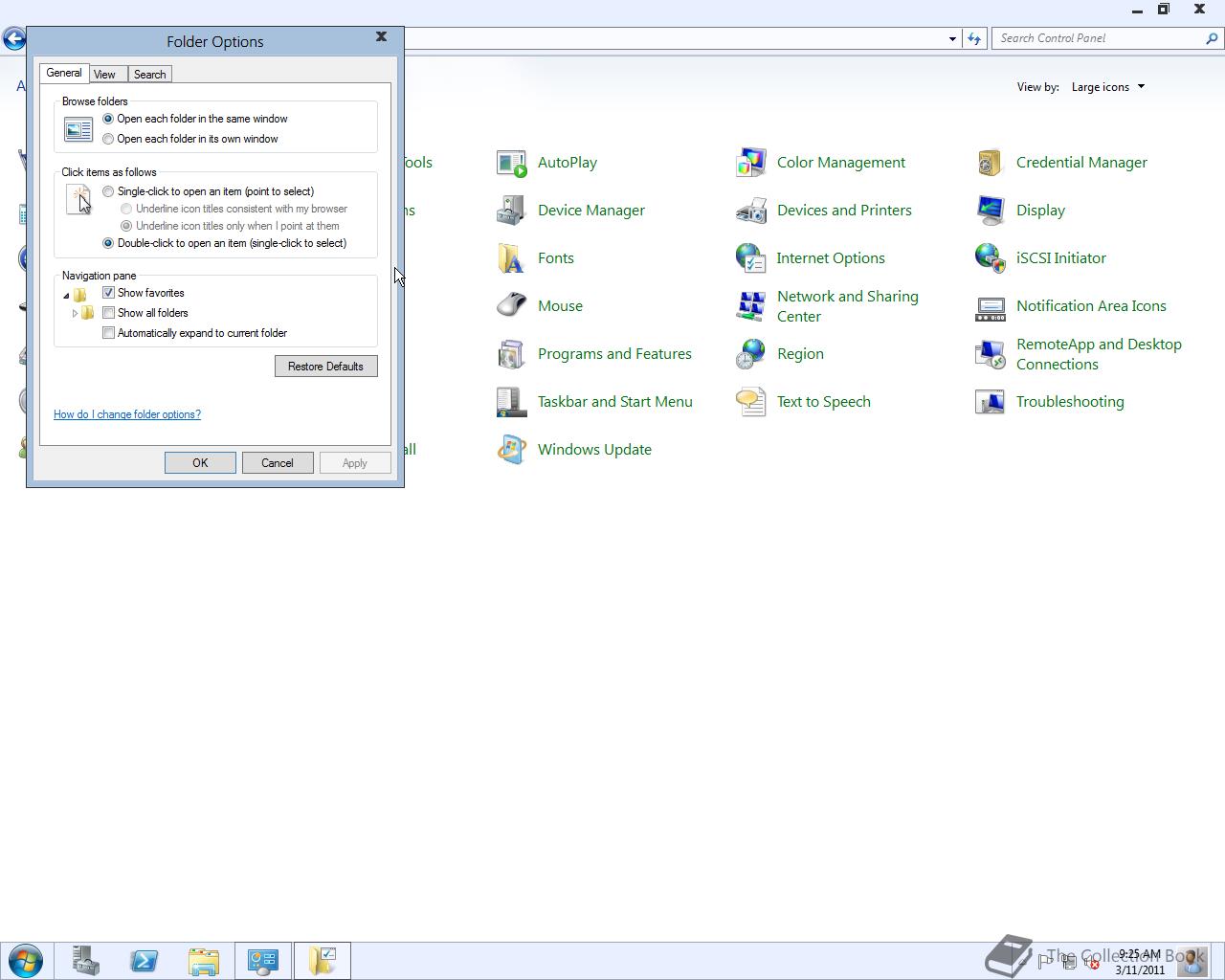The width and height of the screenshot is (1225, 980).
Task: Close the Folder Options dialog
Action: click(381, 36)
